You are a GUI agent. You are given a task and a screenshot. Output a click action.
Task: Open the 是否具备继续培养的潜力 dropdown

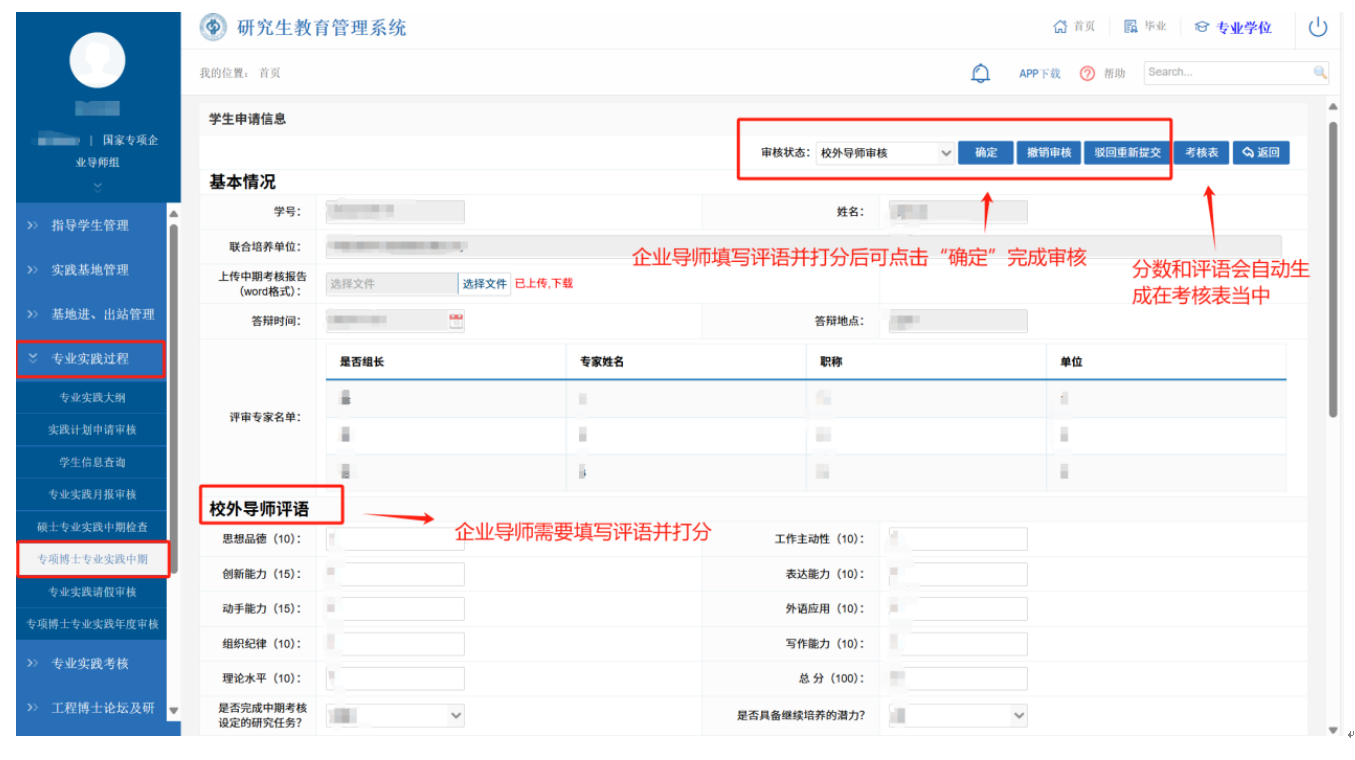pyautogui.click(x=957, y=715)
